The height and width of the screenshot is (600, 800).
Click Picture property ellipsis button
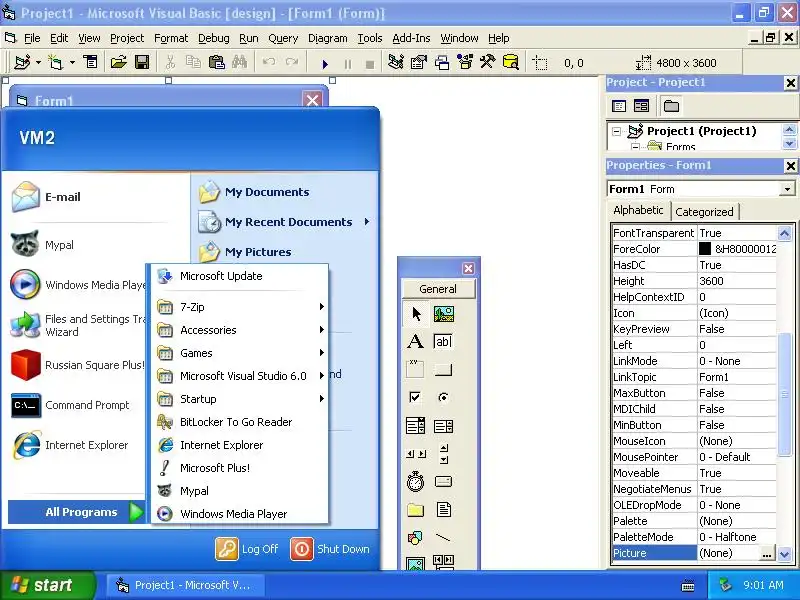[x=767, y=554]
